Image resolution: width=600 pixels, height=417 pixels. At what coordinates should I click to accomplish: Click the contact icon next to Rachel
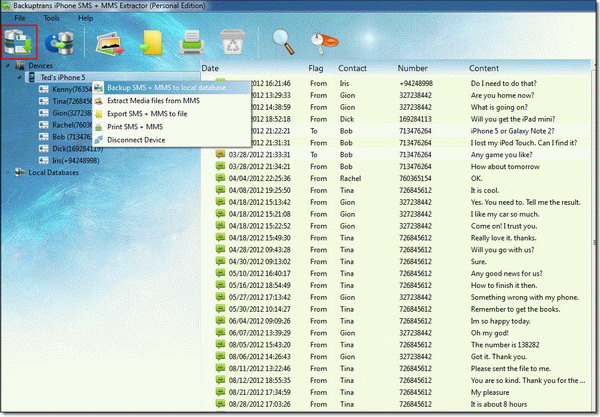[44, 125]
